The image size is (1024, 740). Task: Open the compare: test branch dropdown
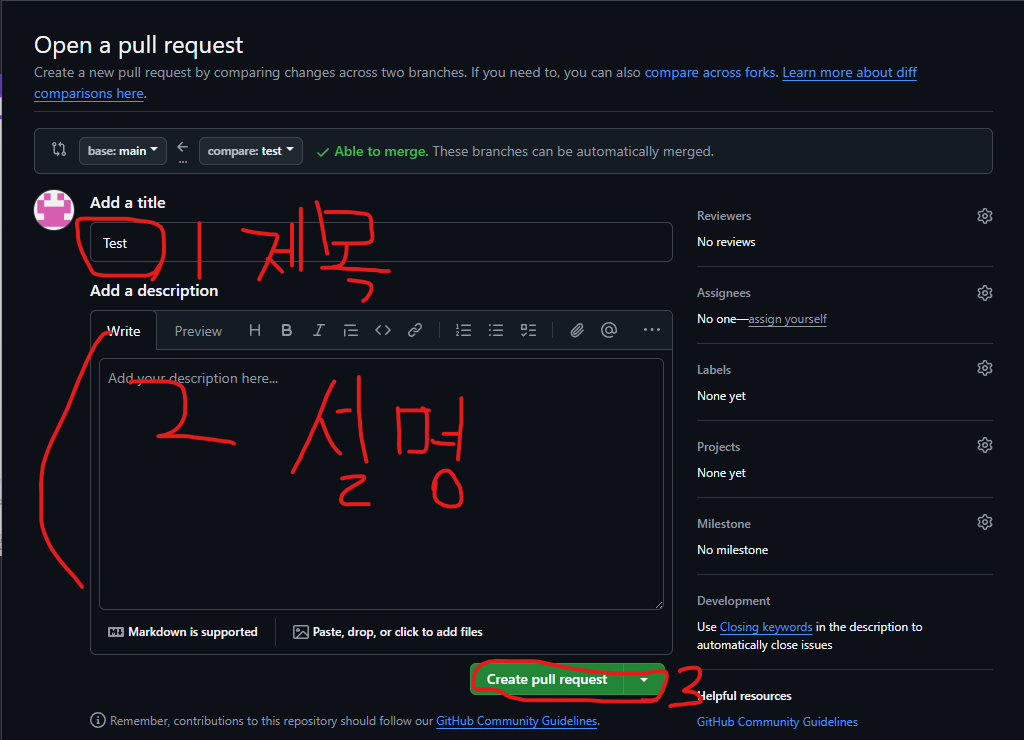click(251, 151)
